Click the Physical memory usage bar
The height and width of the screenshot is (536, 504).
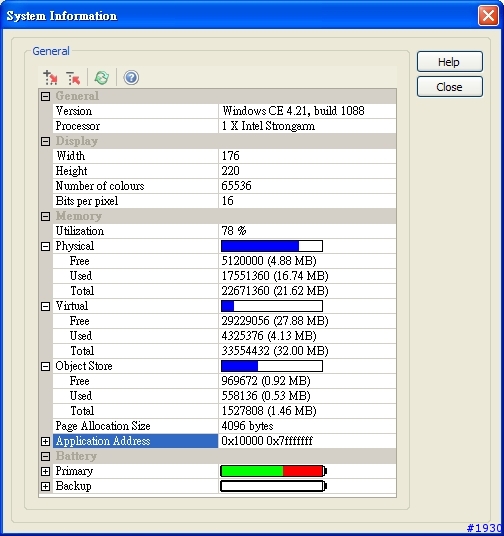click(x=272, y=246)
